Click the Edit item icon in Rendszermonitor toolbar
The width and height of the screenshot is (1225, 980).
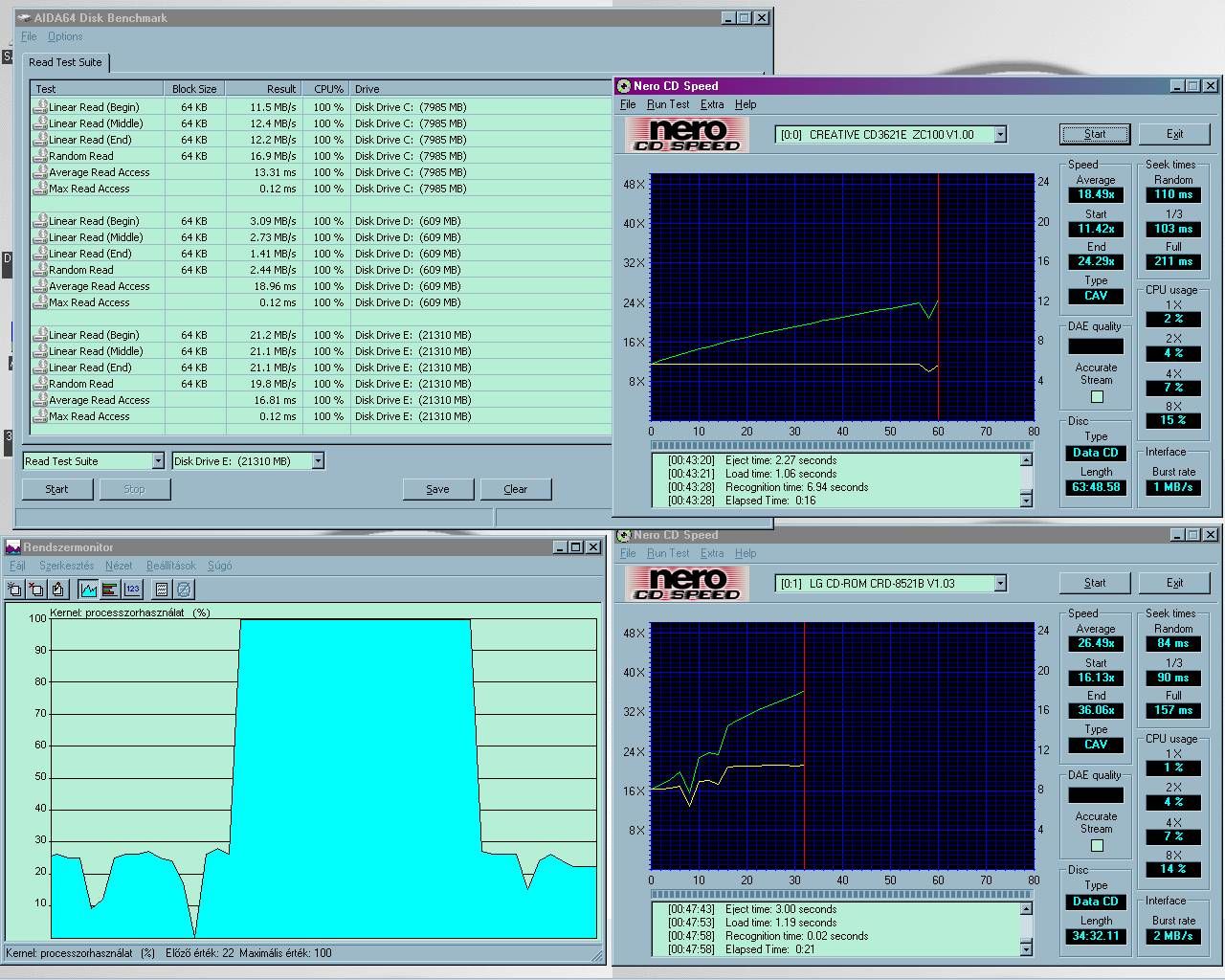point(58,590)
